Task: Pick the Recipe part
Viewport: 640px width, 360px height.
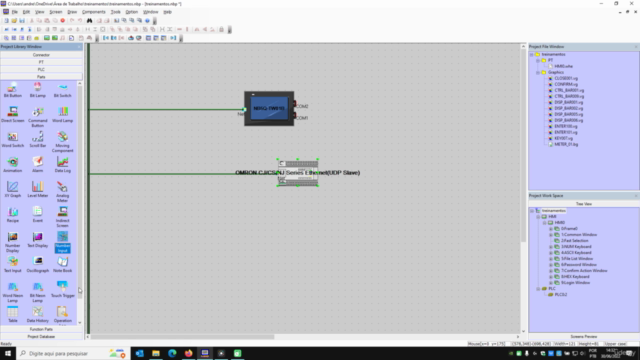Action: [x=13, y=215]
